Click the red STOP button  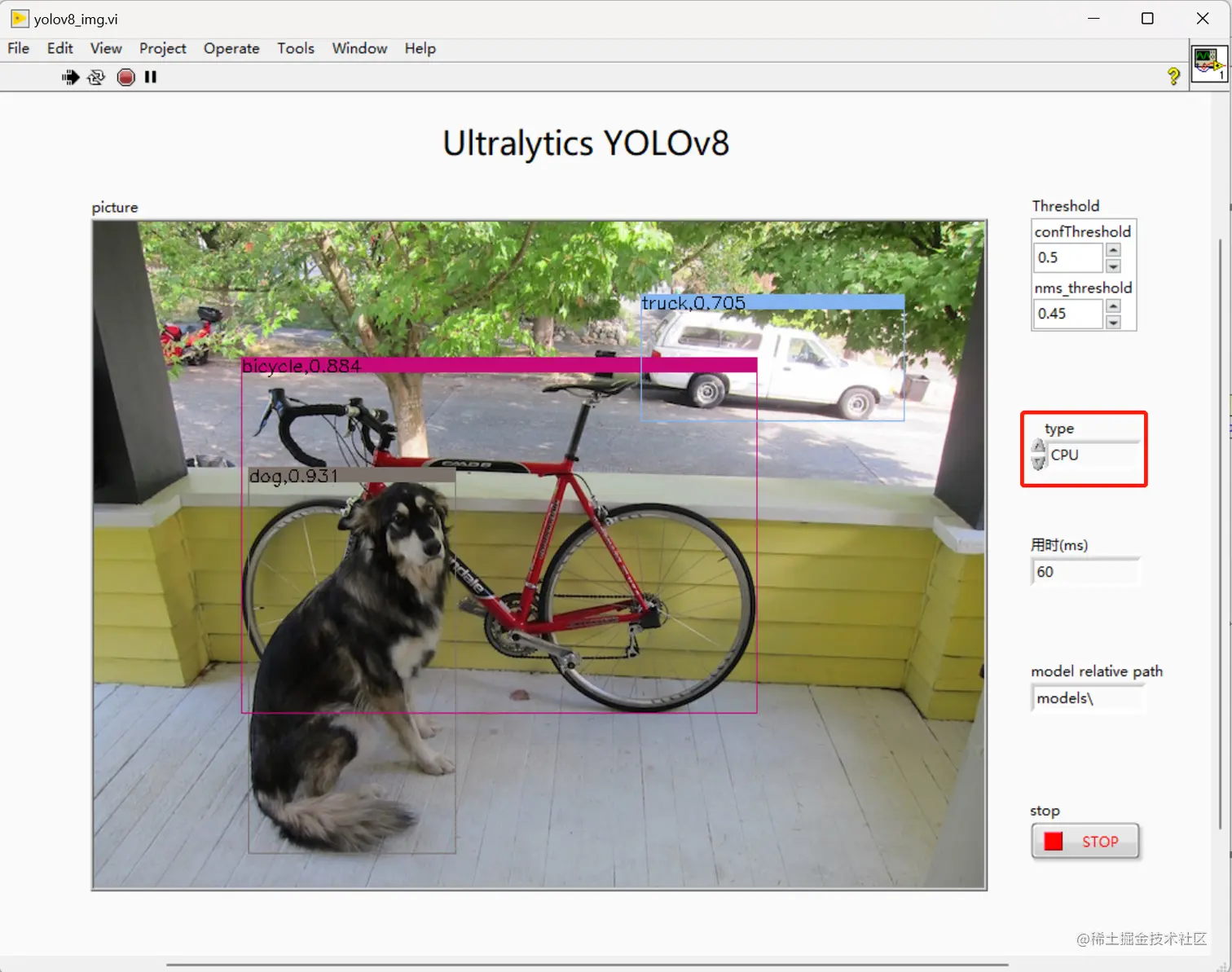[x=1085, y=842]
